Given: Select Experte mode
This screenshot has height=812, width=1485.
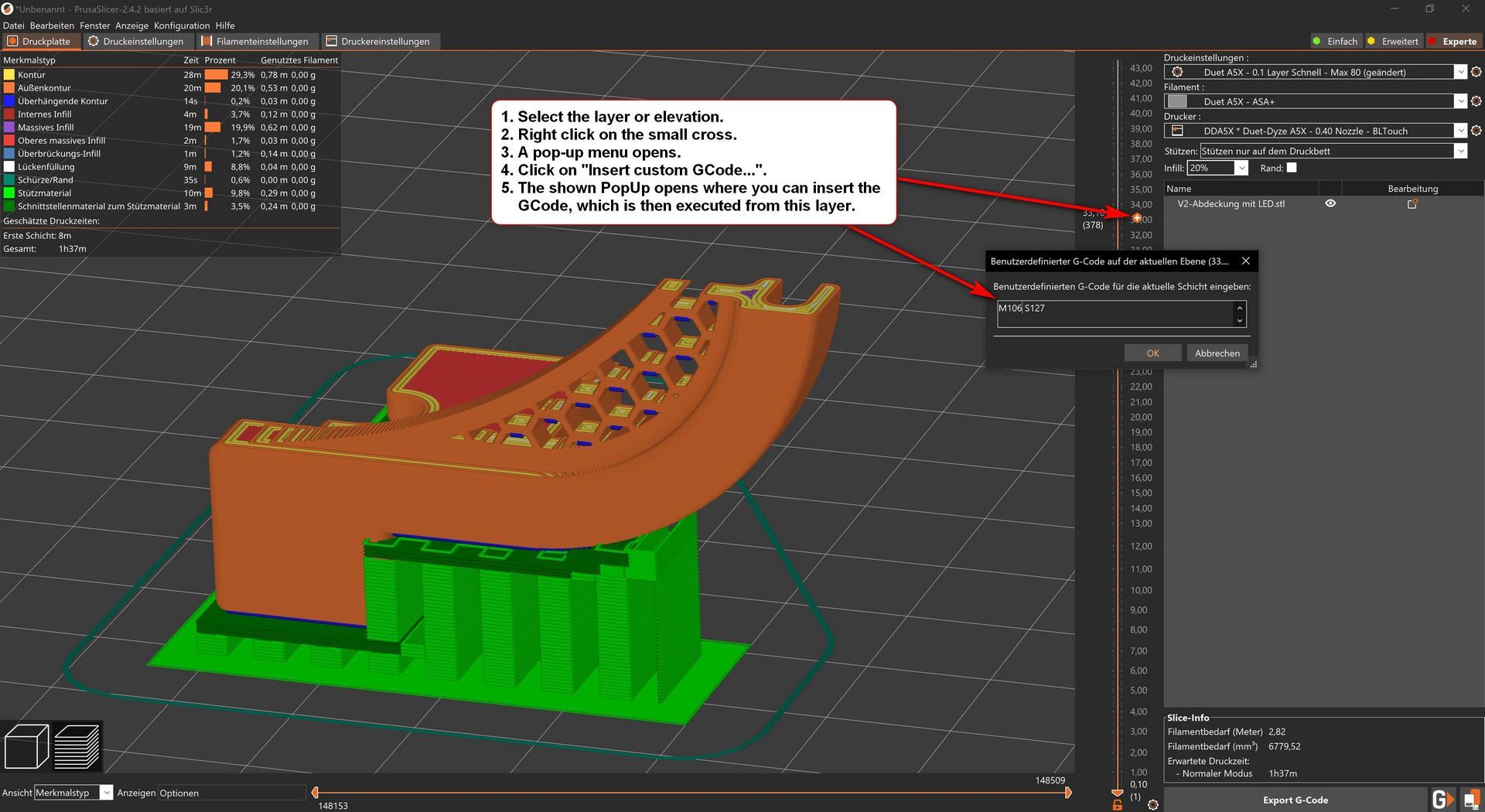Looking at the screenshot, I should click(1453, 42).
